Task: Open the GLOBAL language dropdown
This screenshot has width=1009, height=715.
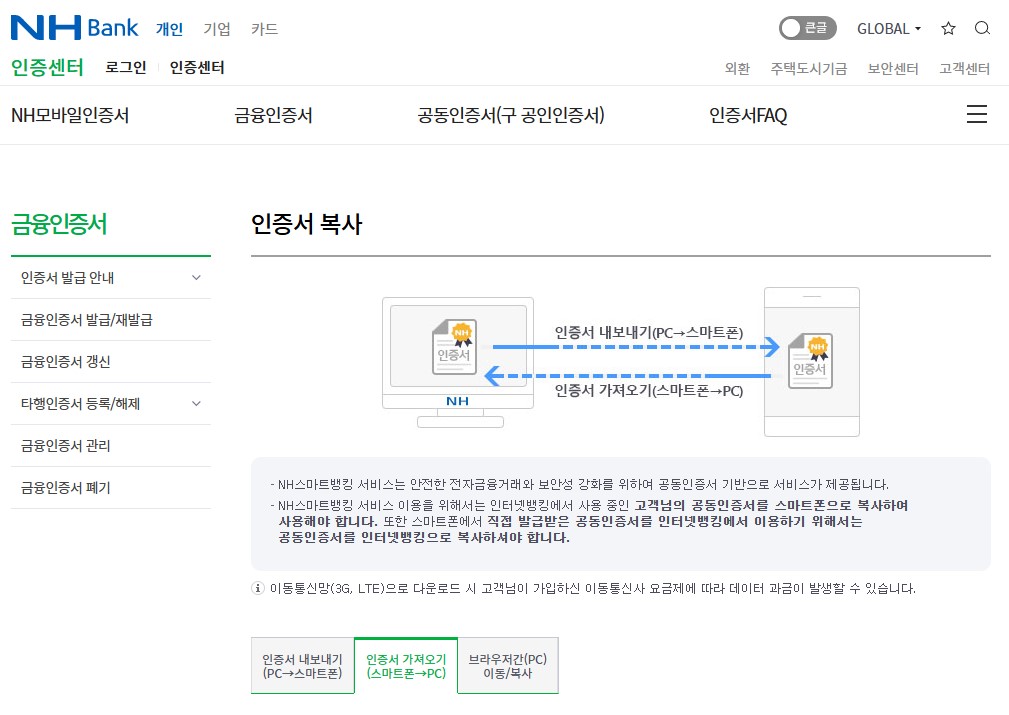Action: [x=889, y=29]
